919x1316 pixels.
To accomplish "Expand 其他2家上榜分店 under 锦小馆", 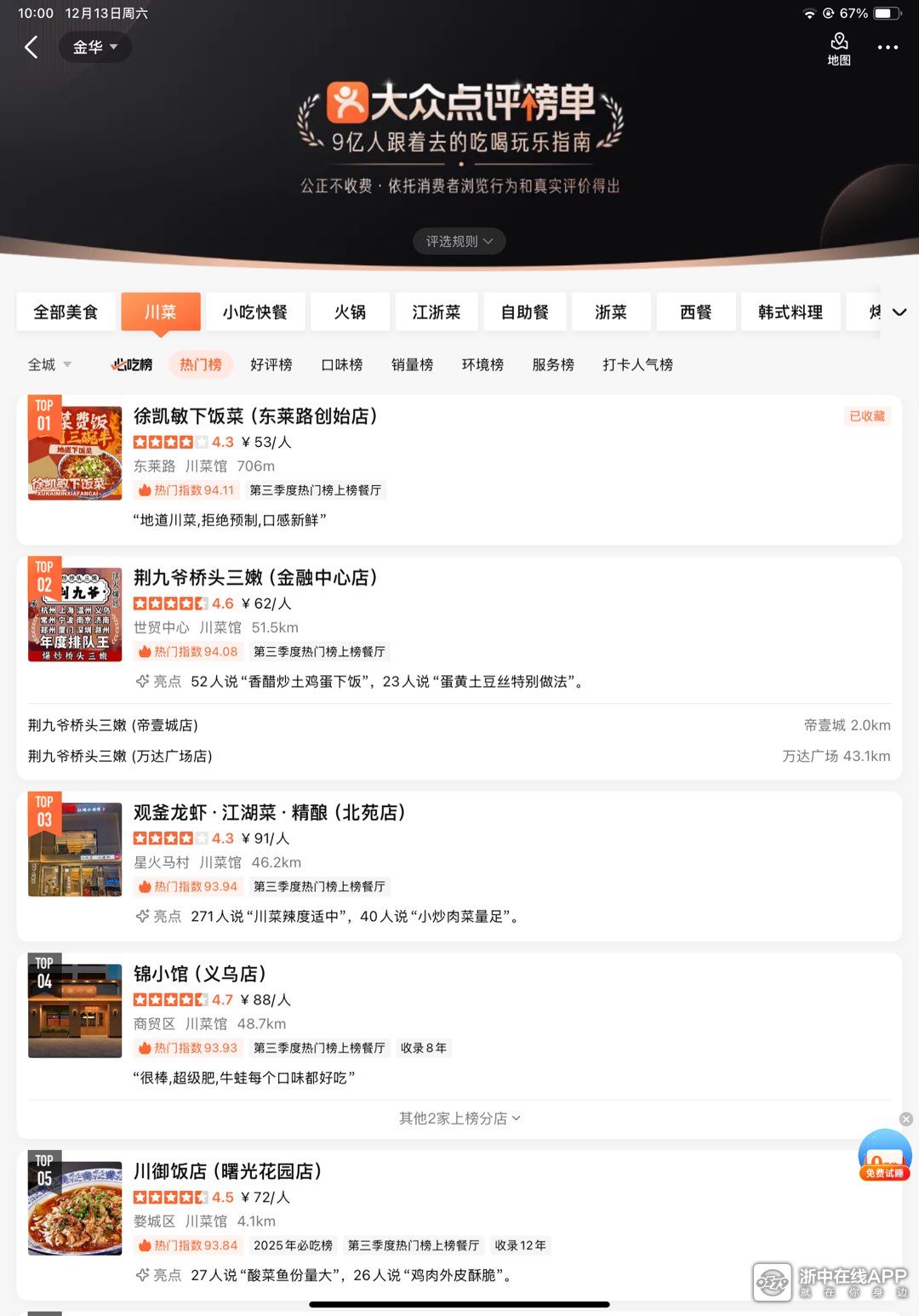I will (459, 1119).
